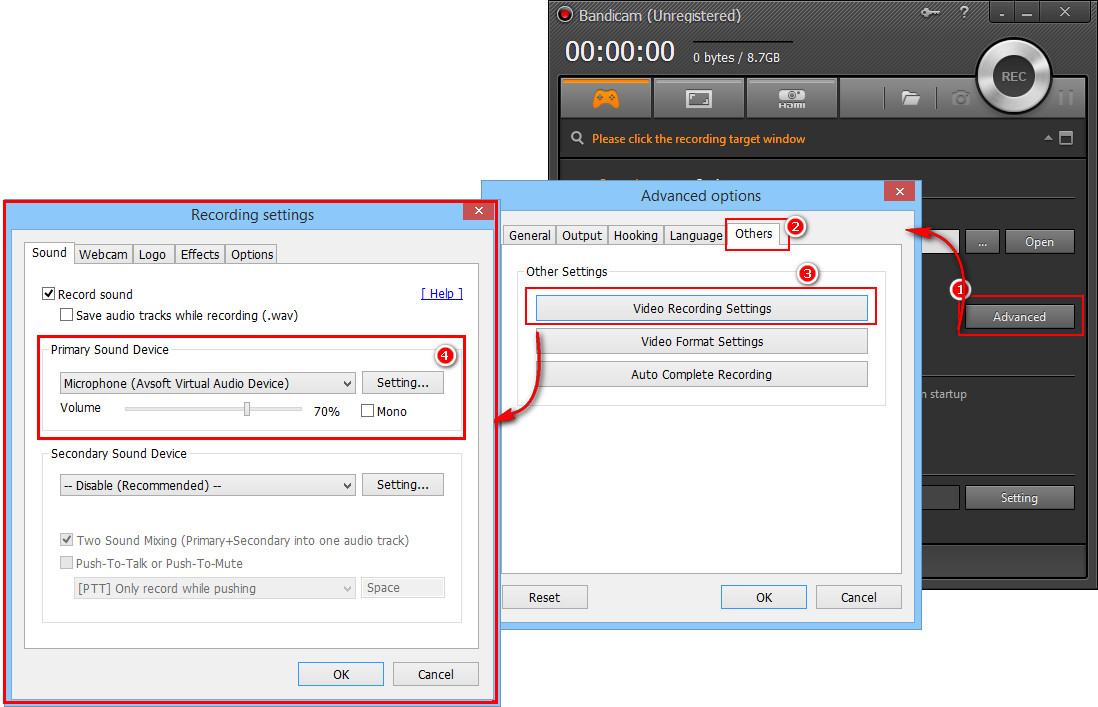
Task: Open the PTT Only record while pushing dropdown
Action: (214, 588)
